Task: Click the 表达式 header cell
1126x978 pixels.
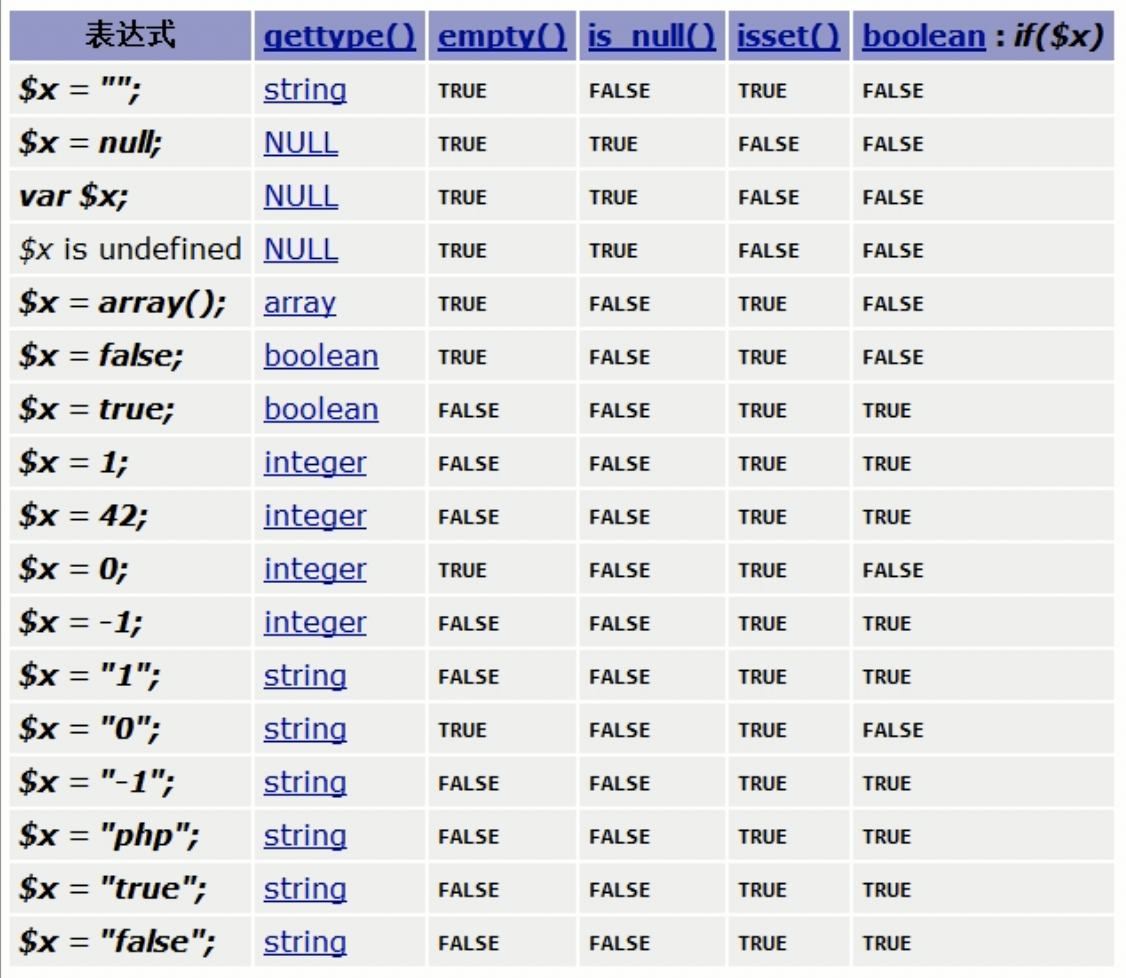Action: coord(130,37)
